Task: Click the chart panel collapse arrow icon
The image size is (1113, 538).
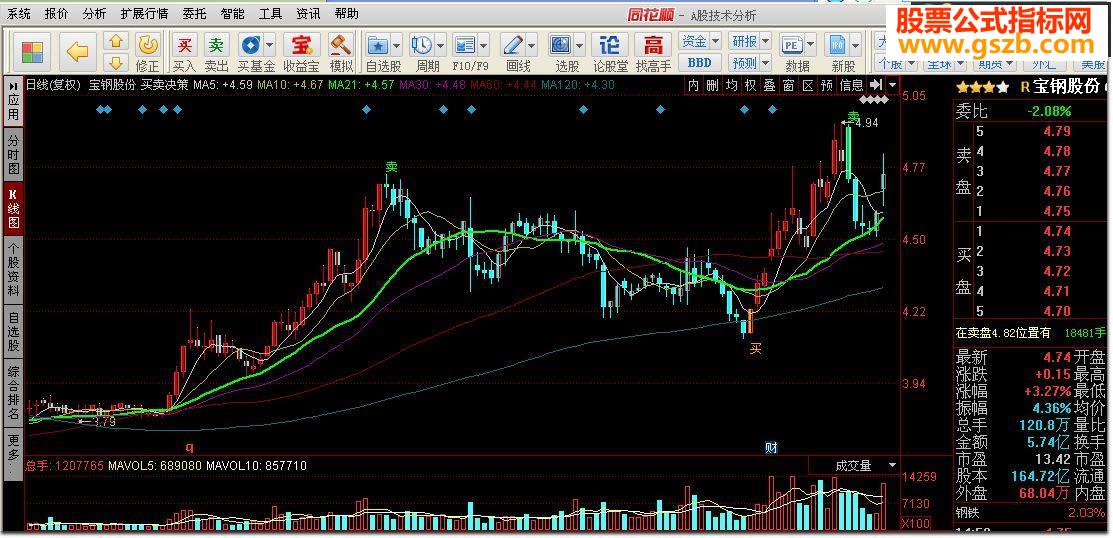Action: tap(877, 85)
